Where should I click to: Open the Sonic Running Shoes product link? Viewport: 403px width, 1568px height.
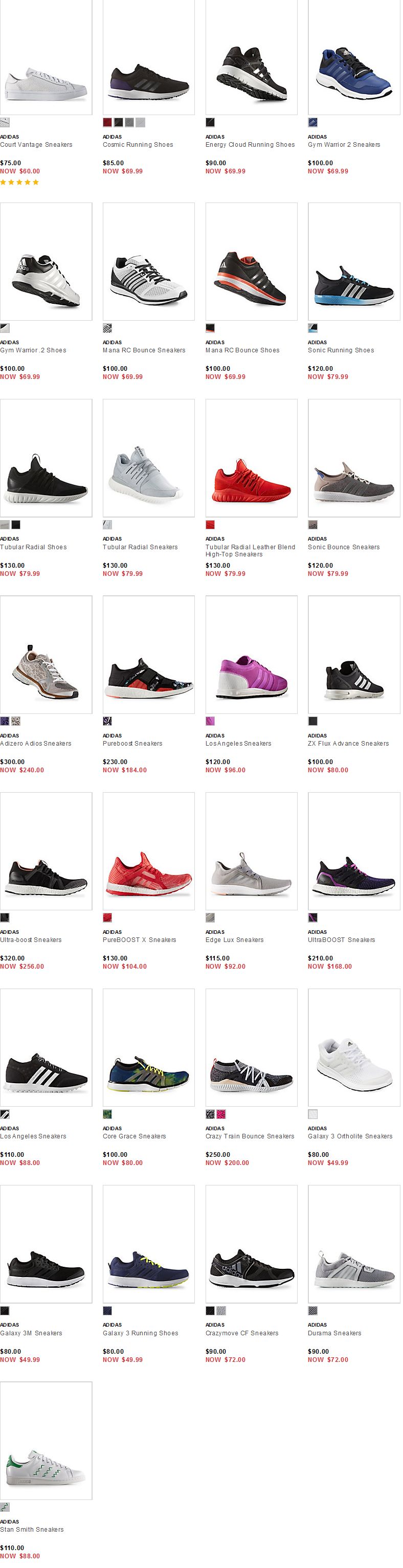click(341, 351)
